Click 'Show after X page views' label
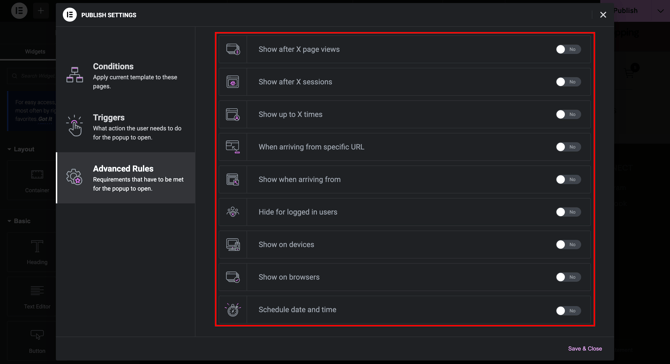Image resolution: width=670 pixels, height=364 pixels. click(x=299, y=49)
